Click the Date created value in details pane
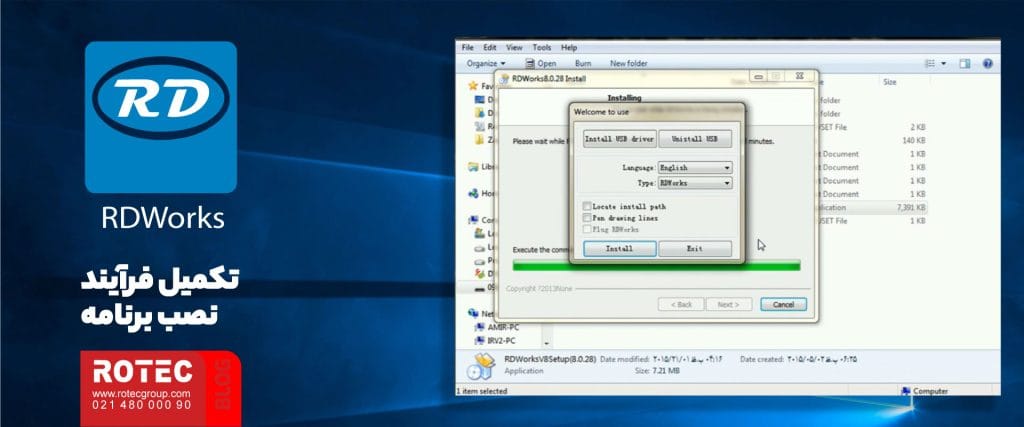 click(x=822, y=359)
